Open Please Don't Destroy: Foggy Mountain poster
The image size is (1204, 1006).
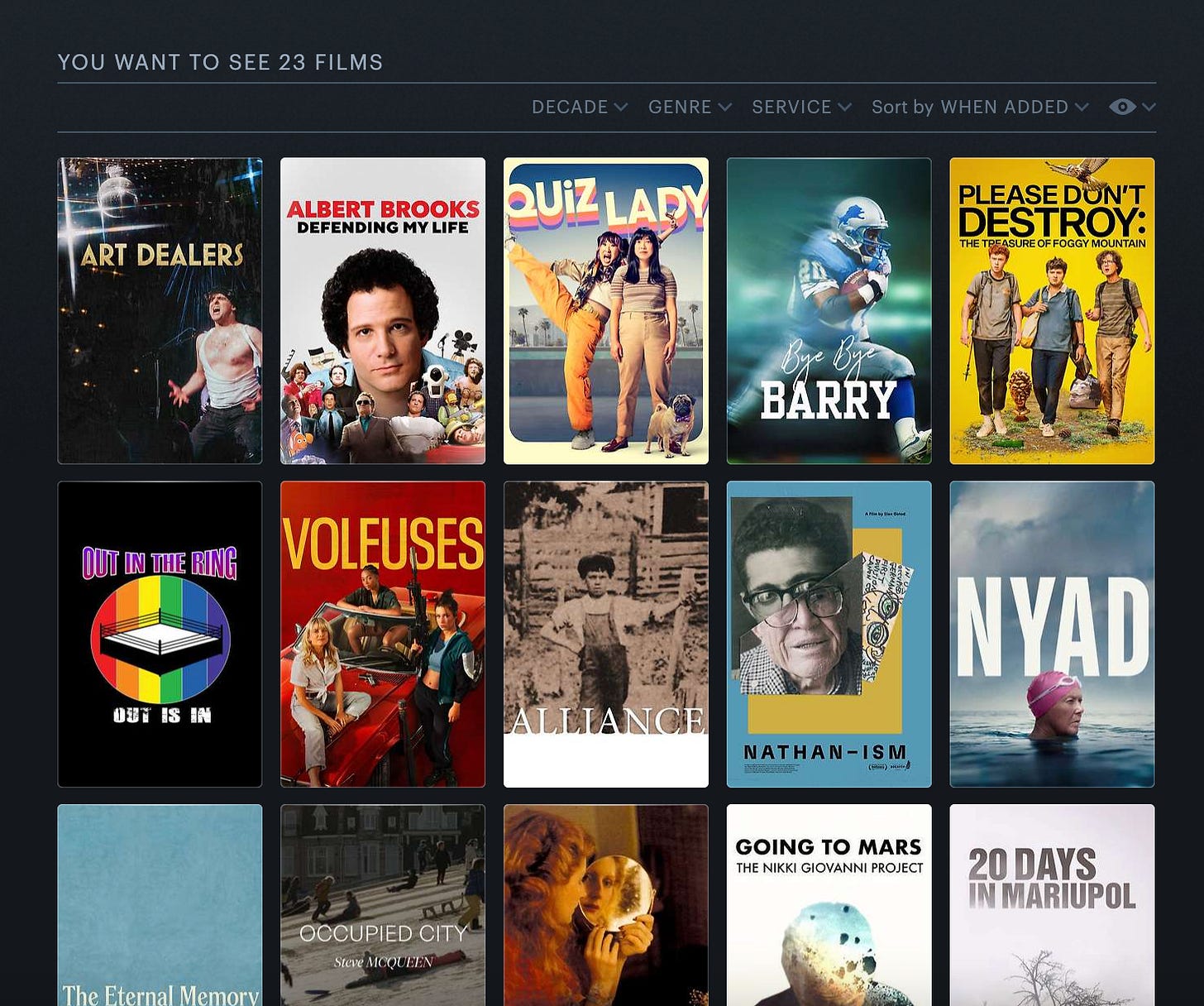click(1052, 311)
